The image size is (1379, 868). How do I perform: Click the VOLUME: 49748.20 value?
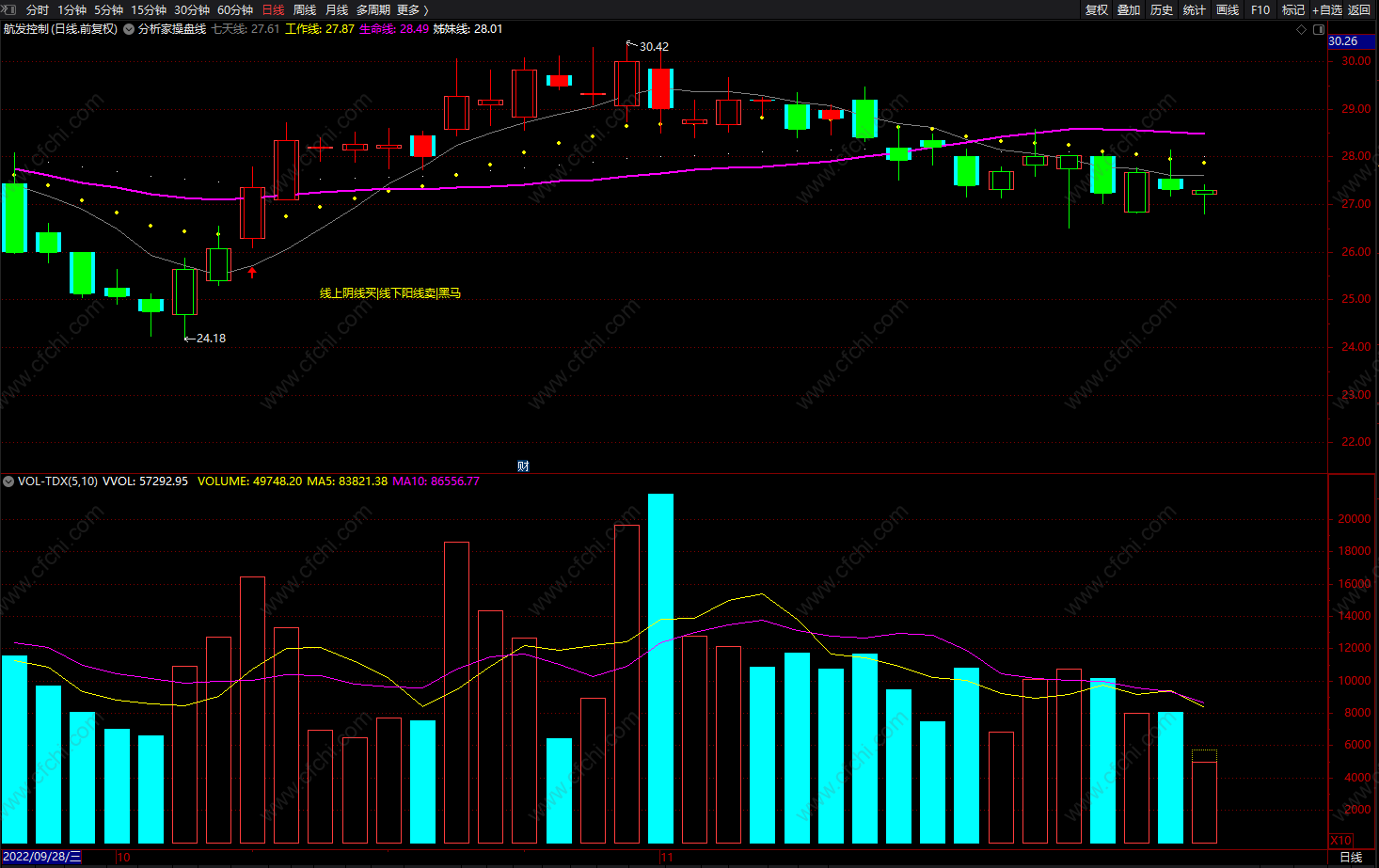click(250, 481)
